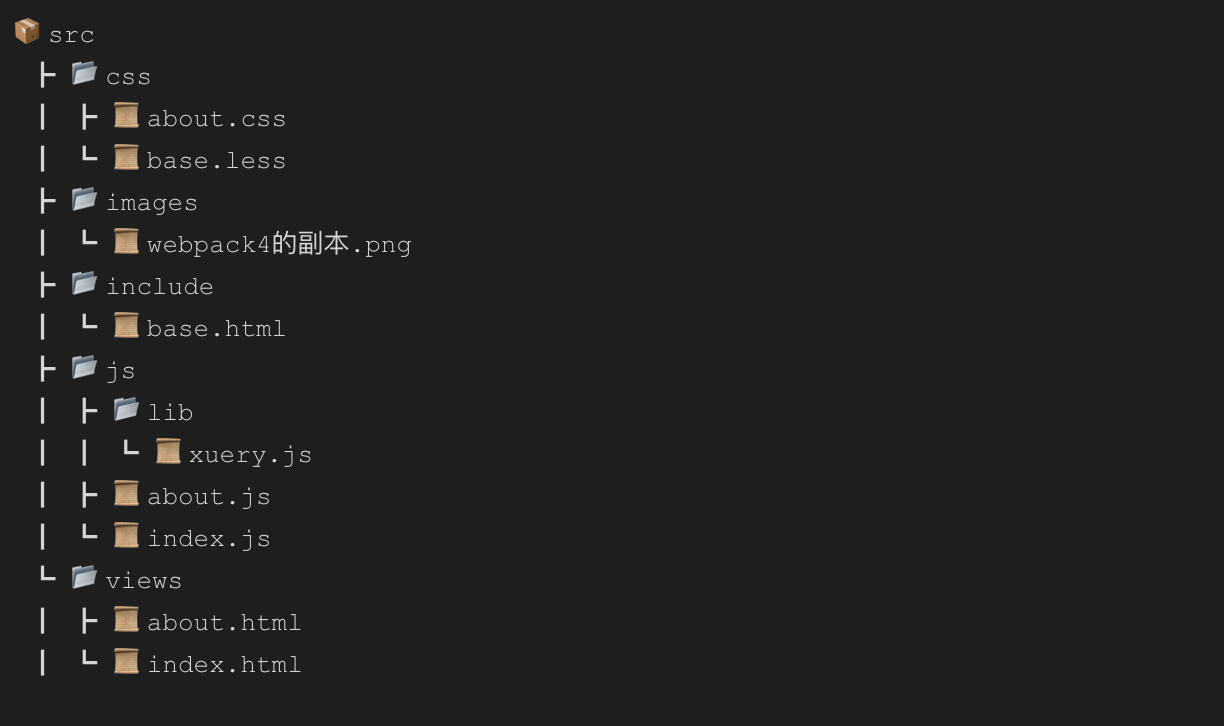The height and width of the screenshot is (726, 1224).
Task: Click the src root label
Action: 72,35
